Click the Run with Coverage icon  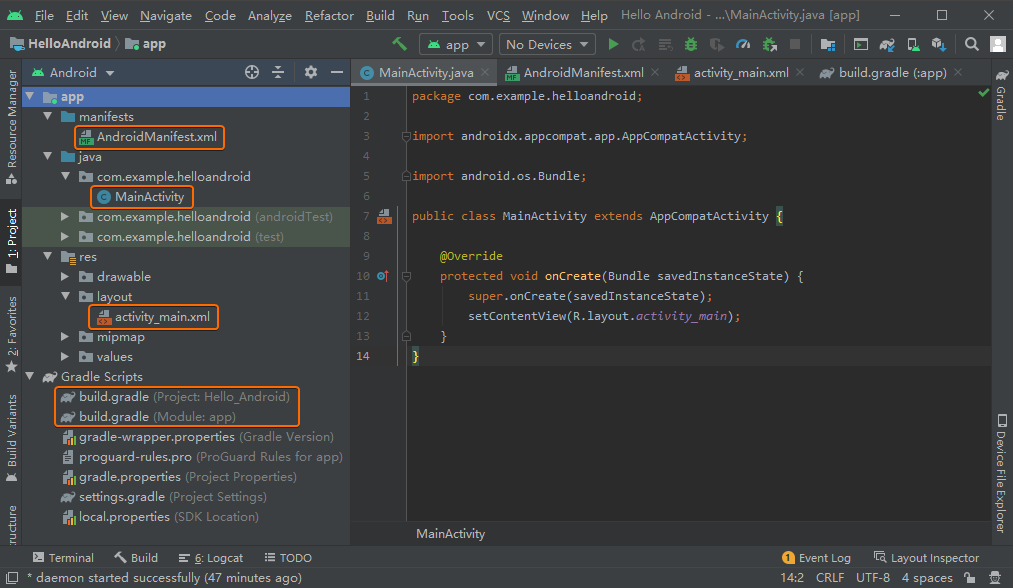716,44
